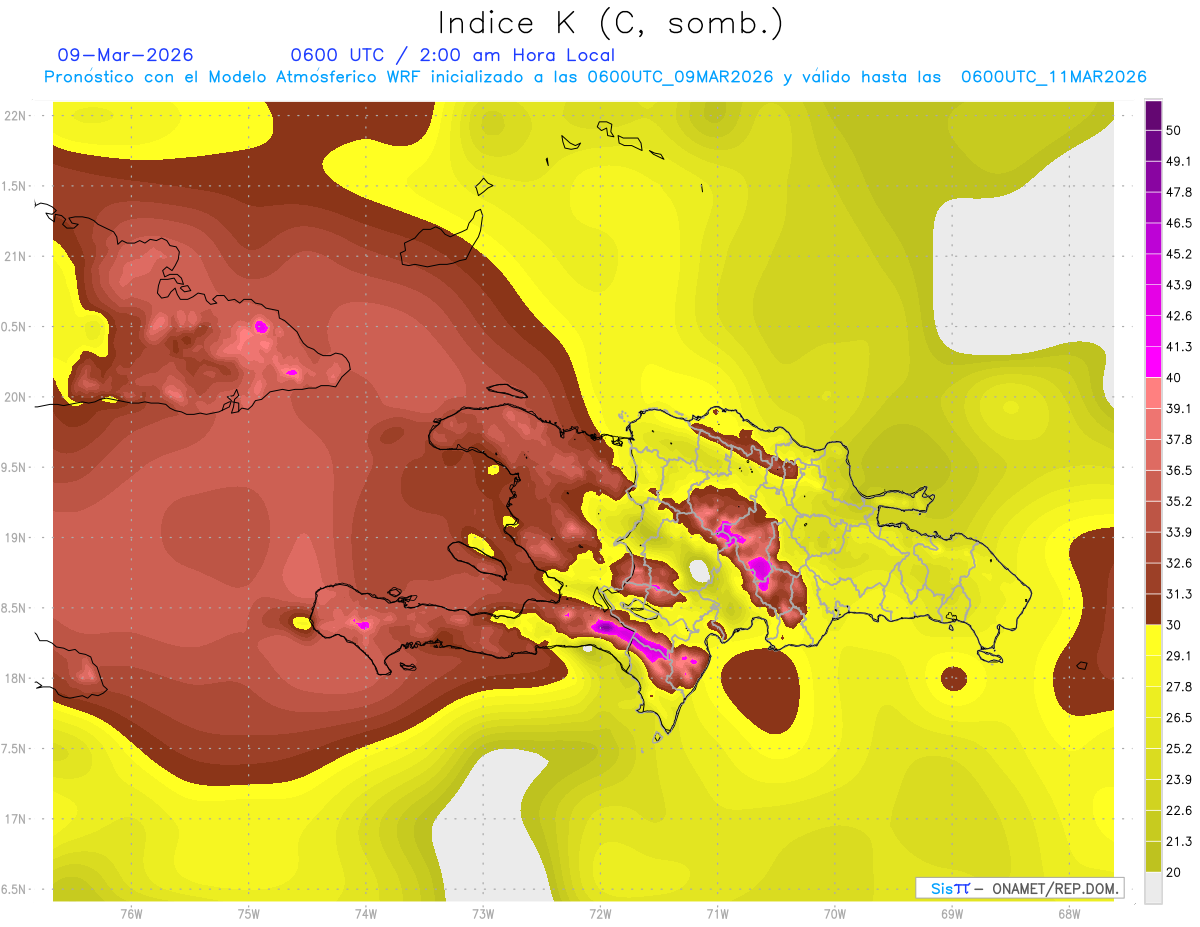Click the legend value "33.9"
The width and height of the screenshot is (1200, 927).
[x=1177, y=532]
